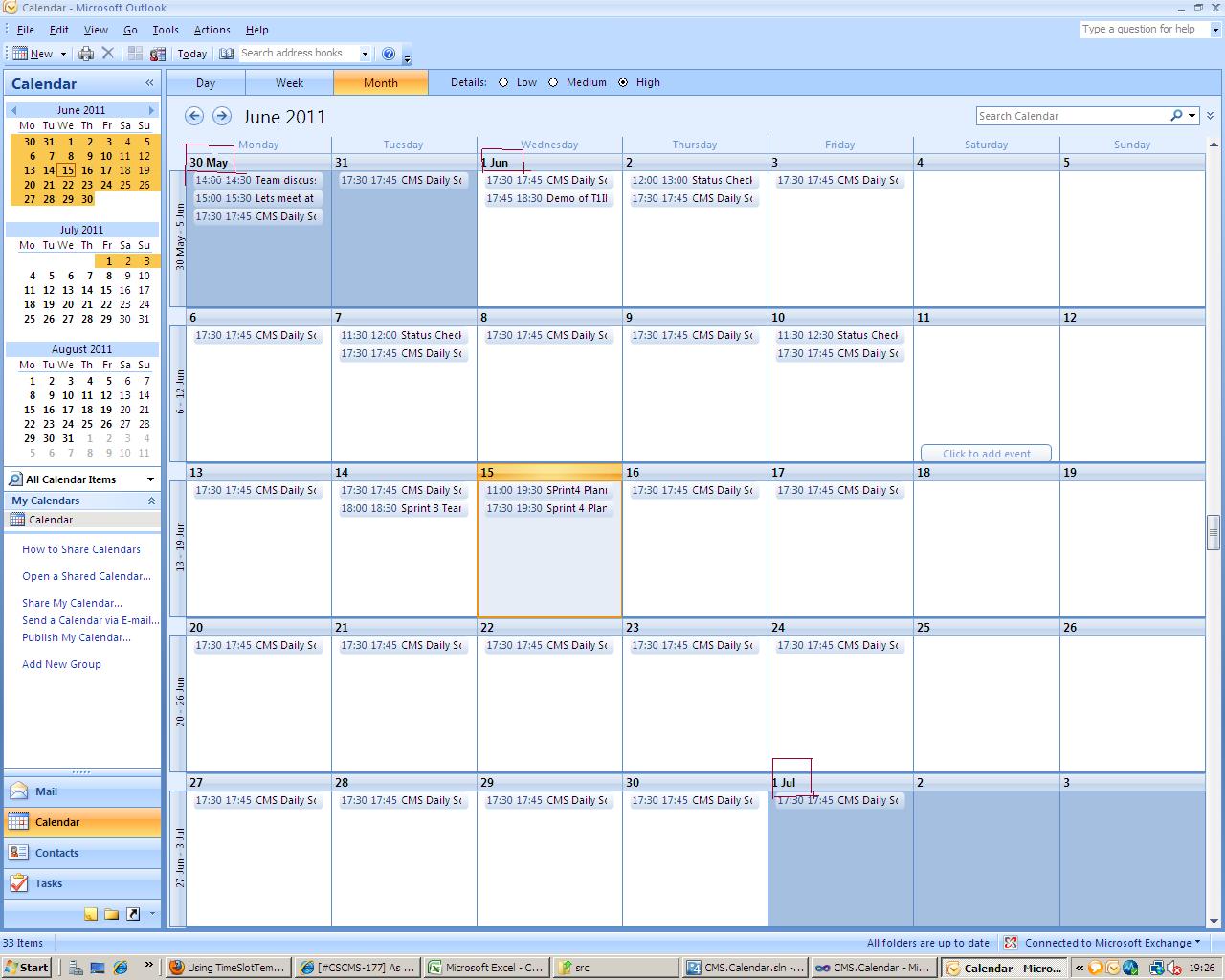This screenshot has width=1225, height=980.
Task: Collapse the My Calendars group
Action: (x=151, y=501)
